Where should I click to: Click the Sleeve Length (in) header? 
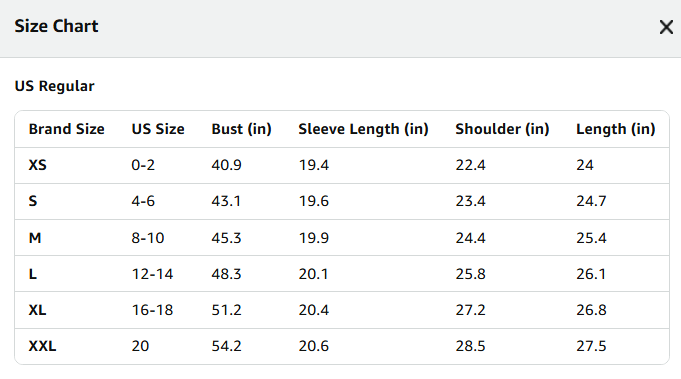364,129
